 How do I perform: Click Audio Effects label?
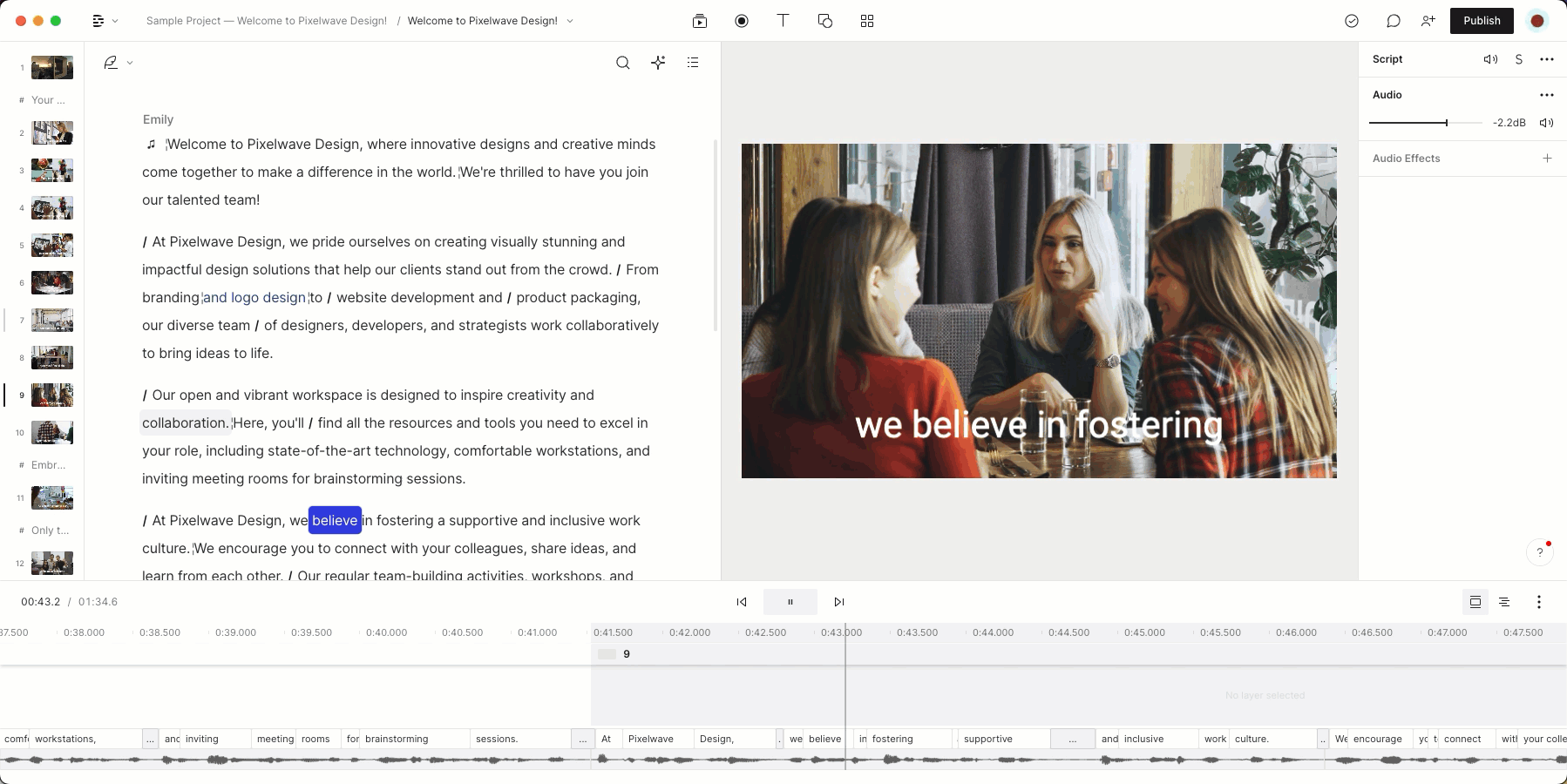pos(1406,159)
